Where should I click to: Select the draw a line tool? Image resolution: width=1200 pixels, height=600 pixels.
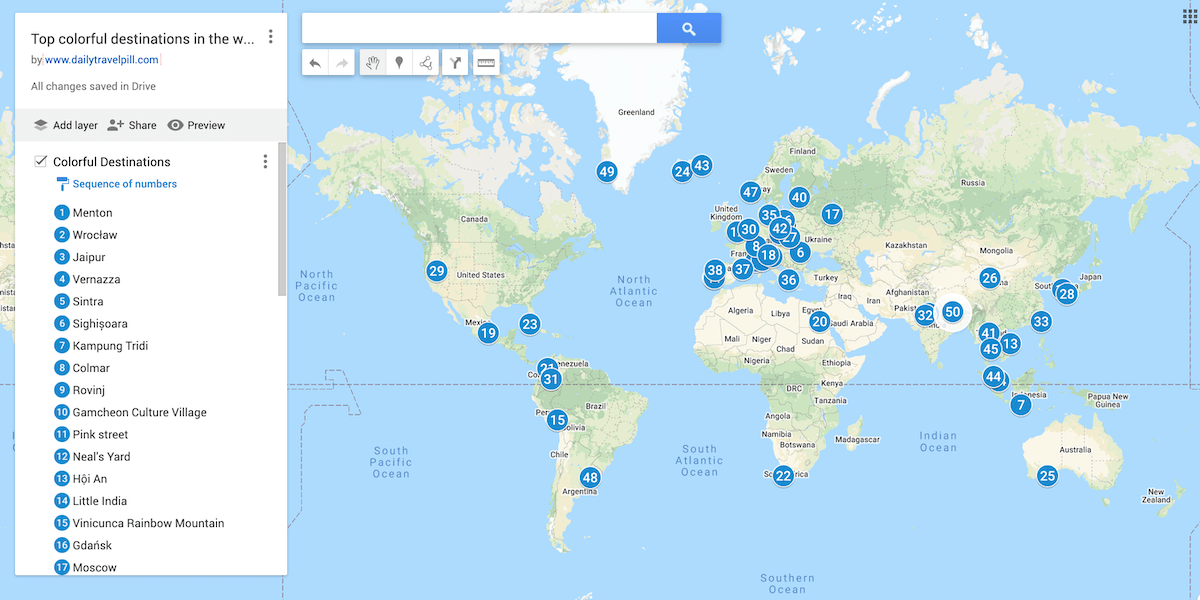coord(426,63)
